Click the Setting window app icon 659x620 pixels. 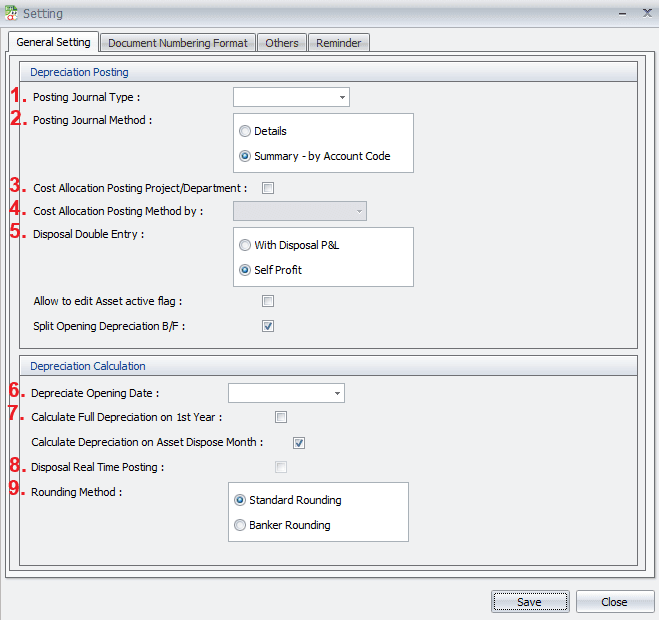11,13
